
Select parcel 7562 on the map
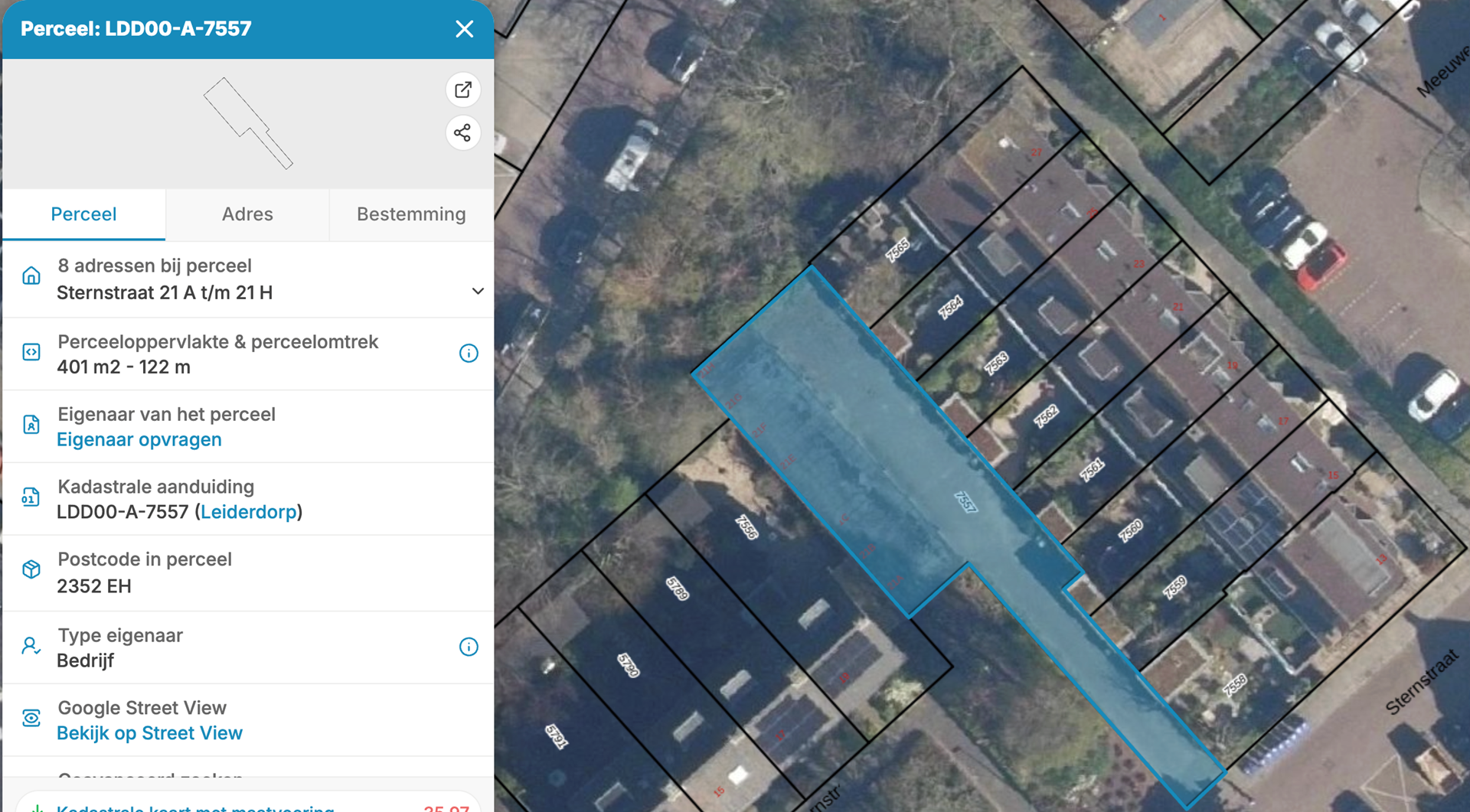pos(1046,416)
